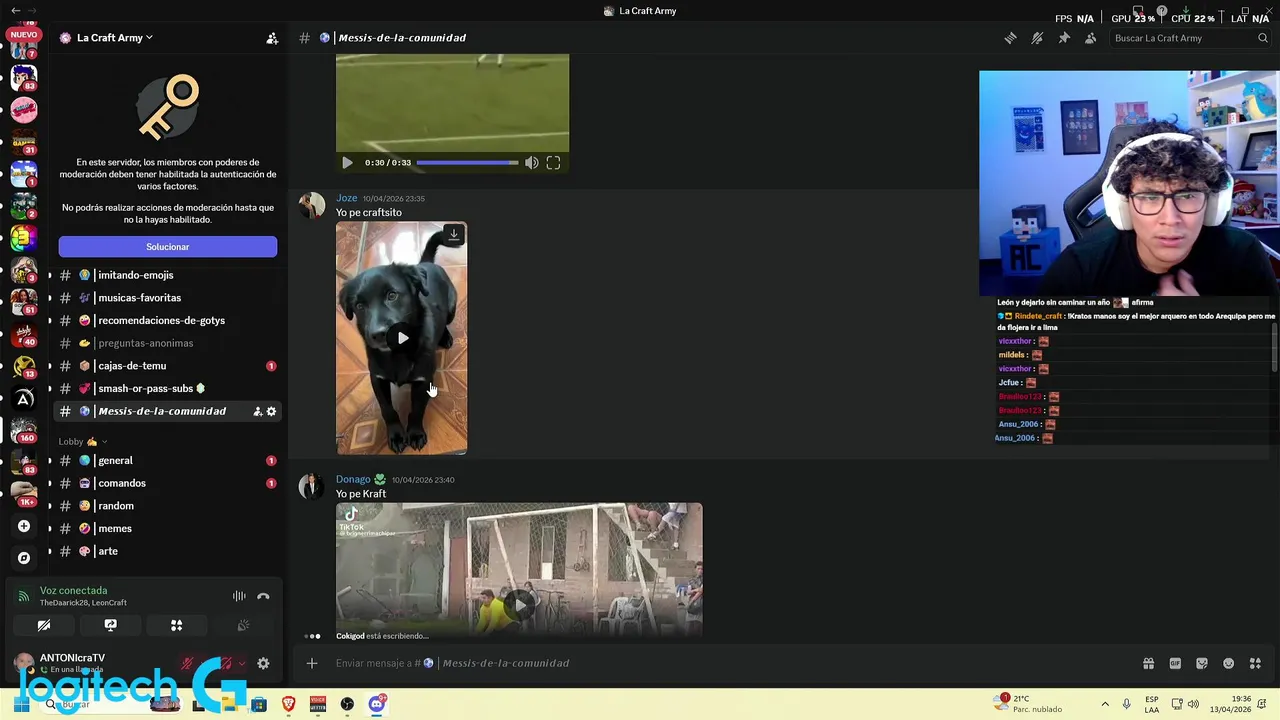Expand the threads arrow beside general channel
Screen dimensions: 1280x720
click(50, 460)
